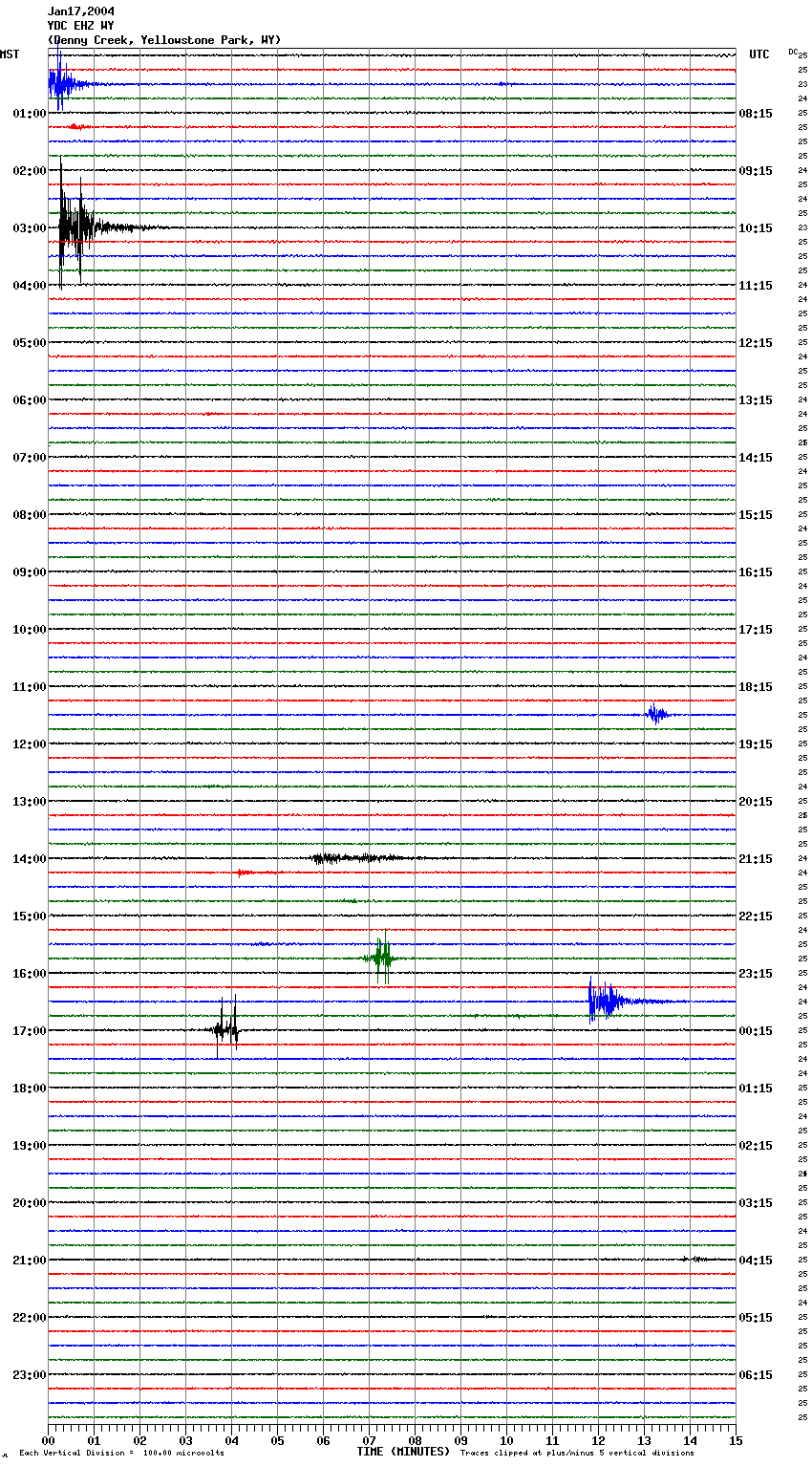Click the UTC time zone label
This screenshot has width=812, height=1466.
[759, 54]
